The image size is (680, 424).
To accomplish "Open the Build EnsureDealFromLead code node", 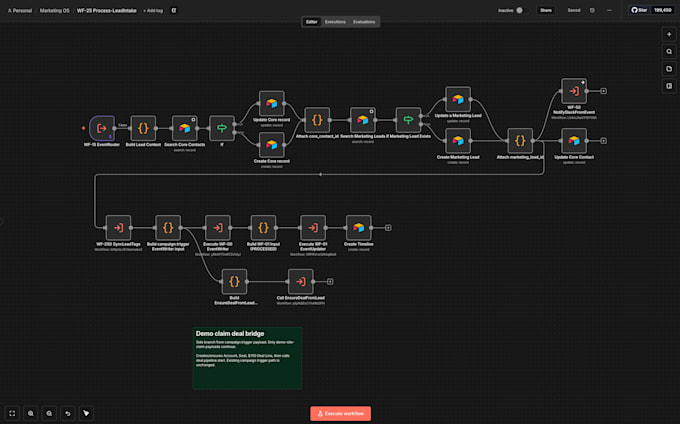I will click(234, 281).
